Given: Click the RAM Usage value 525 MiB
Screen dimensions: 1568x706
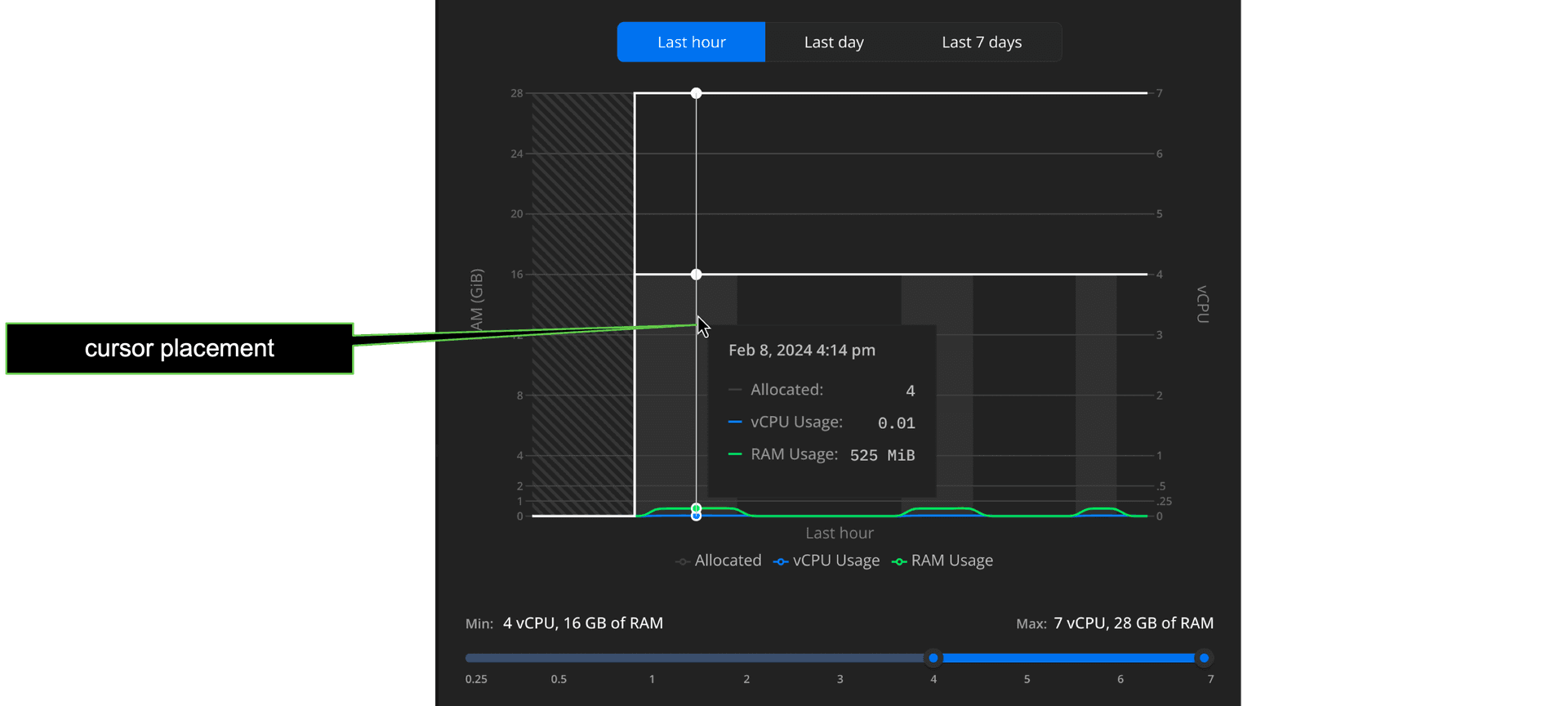Looking at the screenshot, I should coord(882,455).
